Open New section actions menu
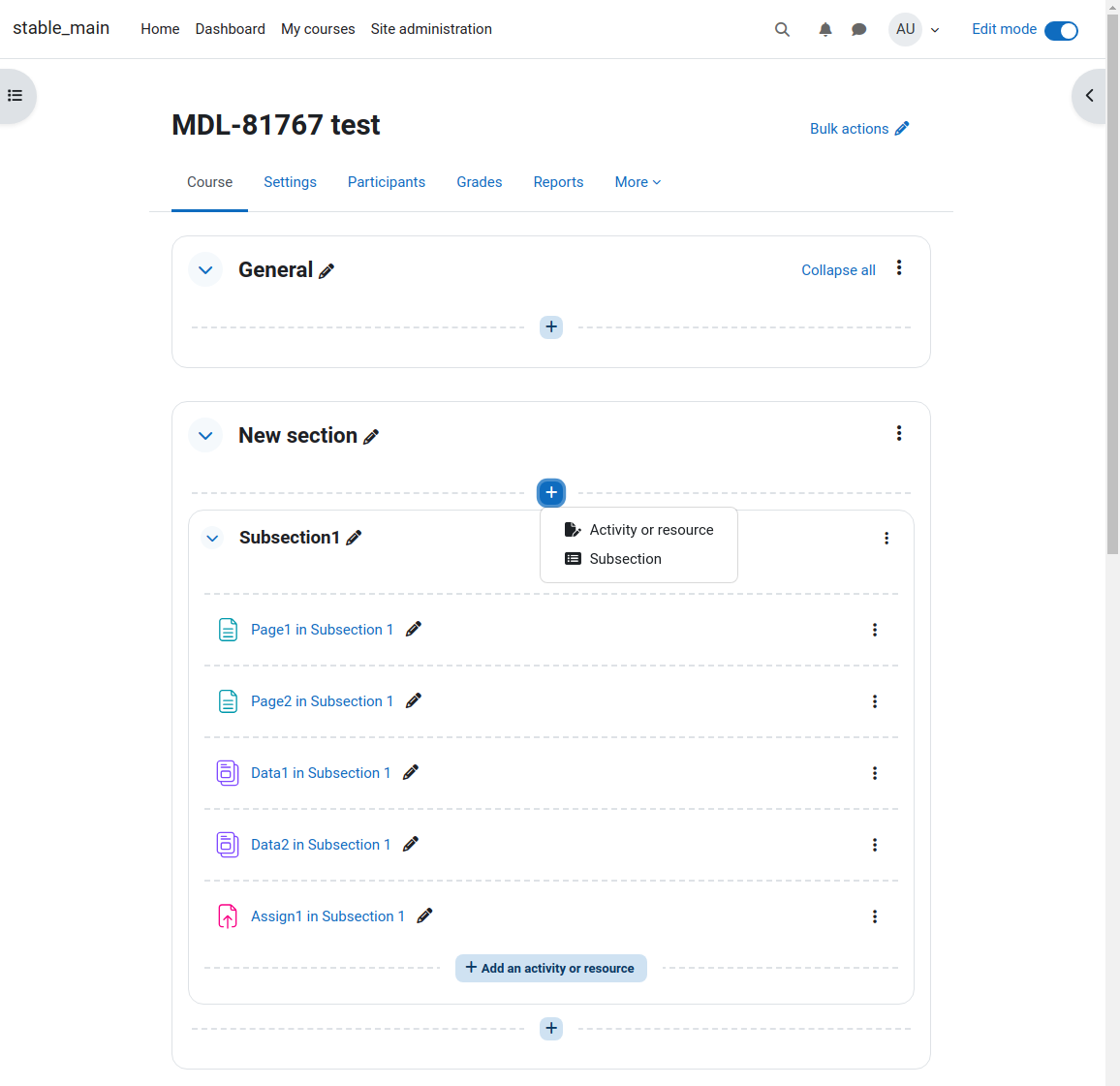The width and height of the screenshot is (1120, 1086). click(x=899, y=433)
